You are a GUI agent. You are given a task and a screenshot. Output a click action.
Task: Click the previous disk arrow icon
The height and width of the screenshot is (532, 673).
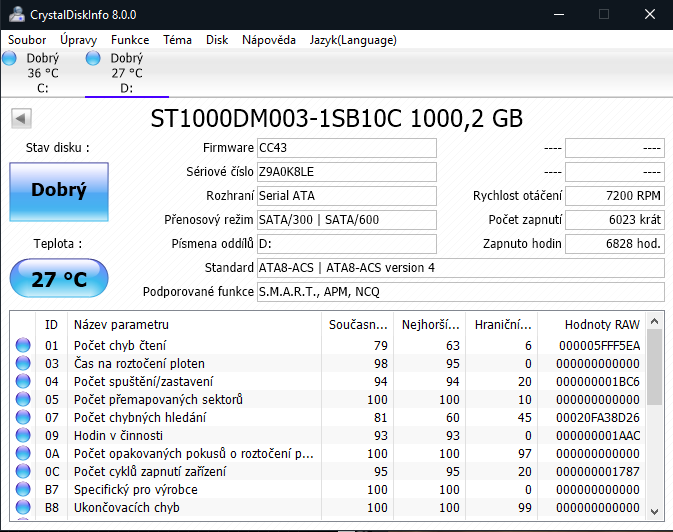(x=20, y=119)
